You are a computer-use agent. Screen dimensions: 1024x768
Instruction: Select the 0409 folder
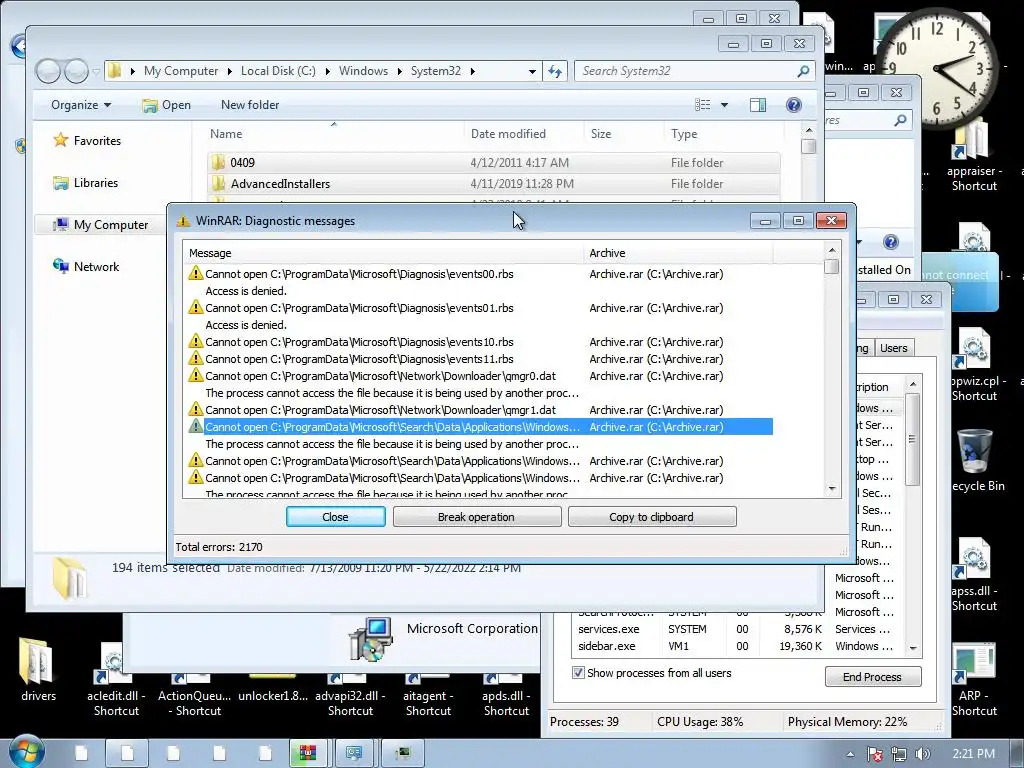click(x=494, y=163)
